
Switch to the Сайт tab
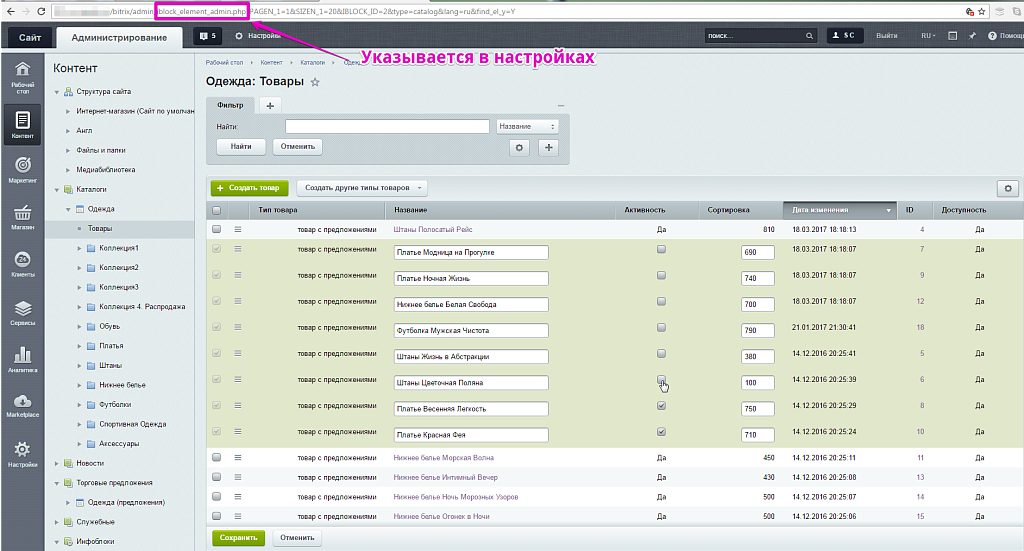pos(30,37)
